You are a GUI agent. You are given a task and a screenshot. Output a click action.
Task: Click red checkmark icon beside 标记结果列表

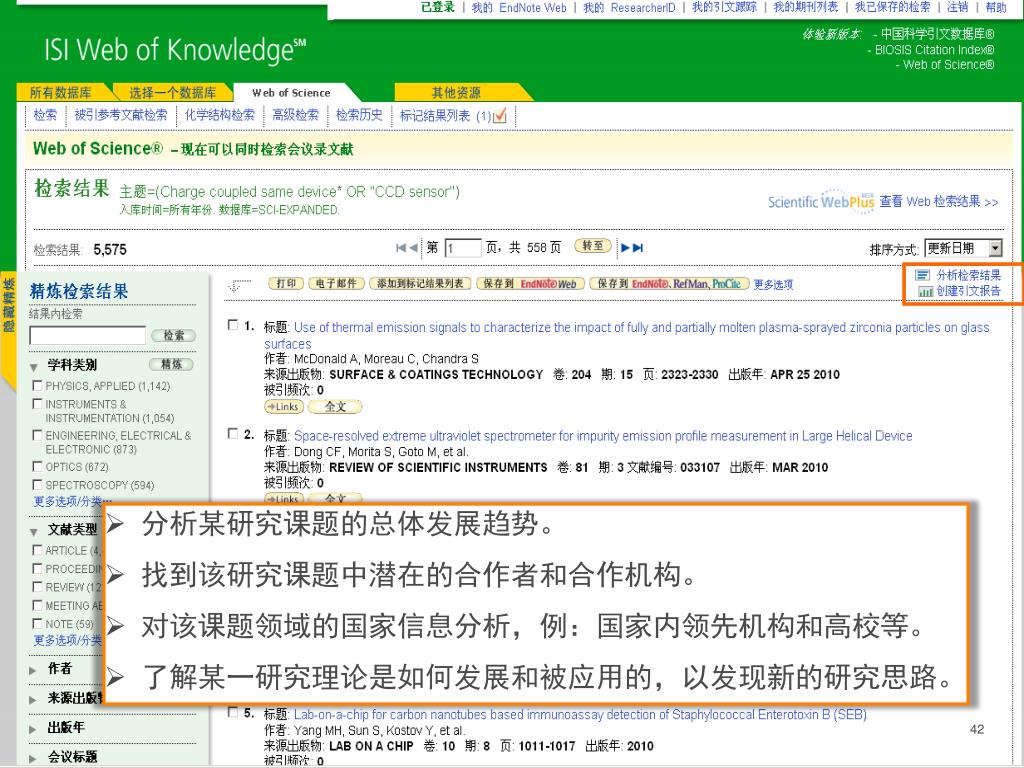click(500, 116)
